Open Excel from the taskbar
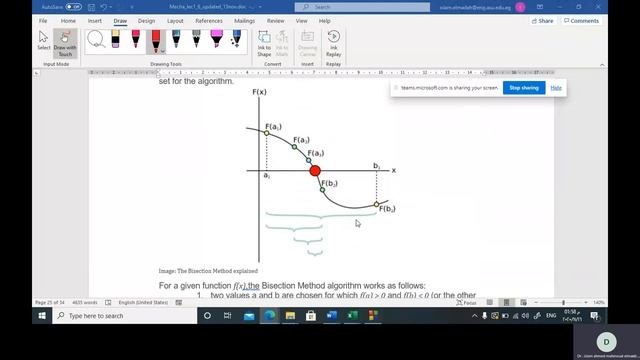The image size is (640, 360). click(353, 316)
